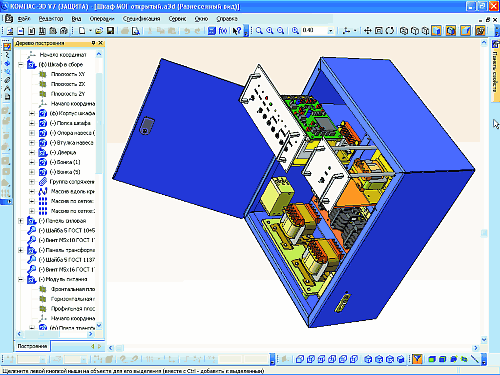
Task: Open file using the folder toolbar icon
Action: [99, 31]
